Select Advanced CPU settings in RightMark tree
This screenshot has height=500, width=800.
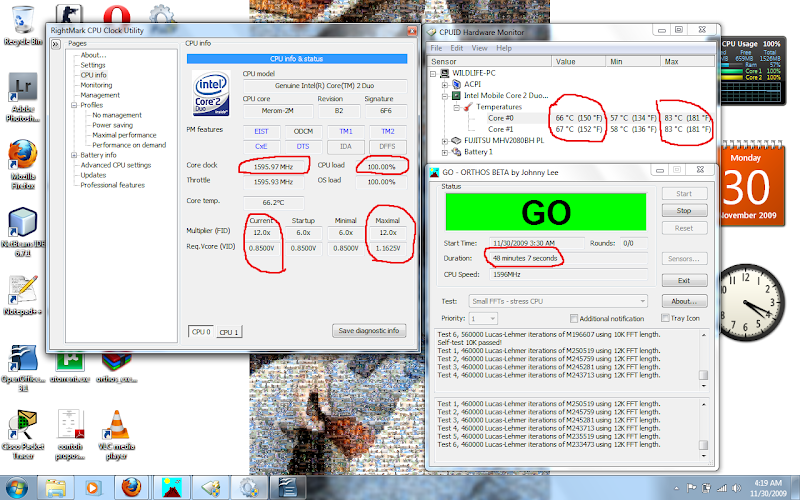point(116,165)
